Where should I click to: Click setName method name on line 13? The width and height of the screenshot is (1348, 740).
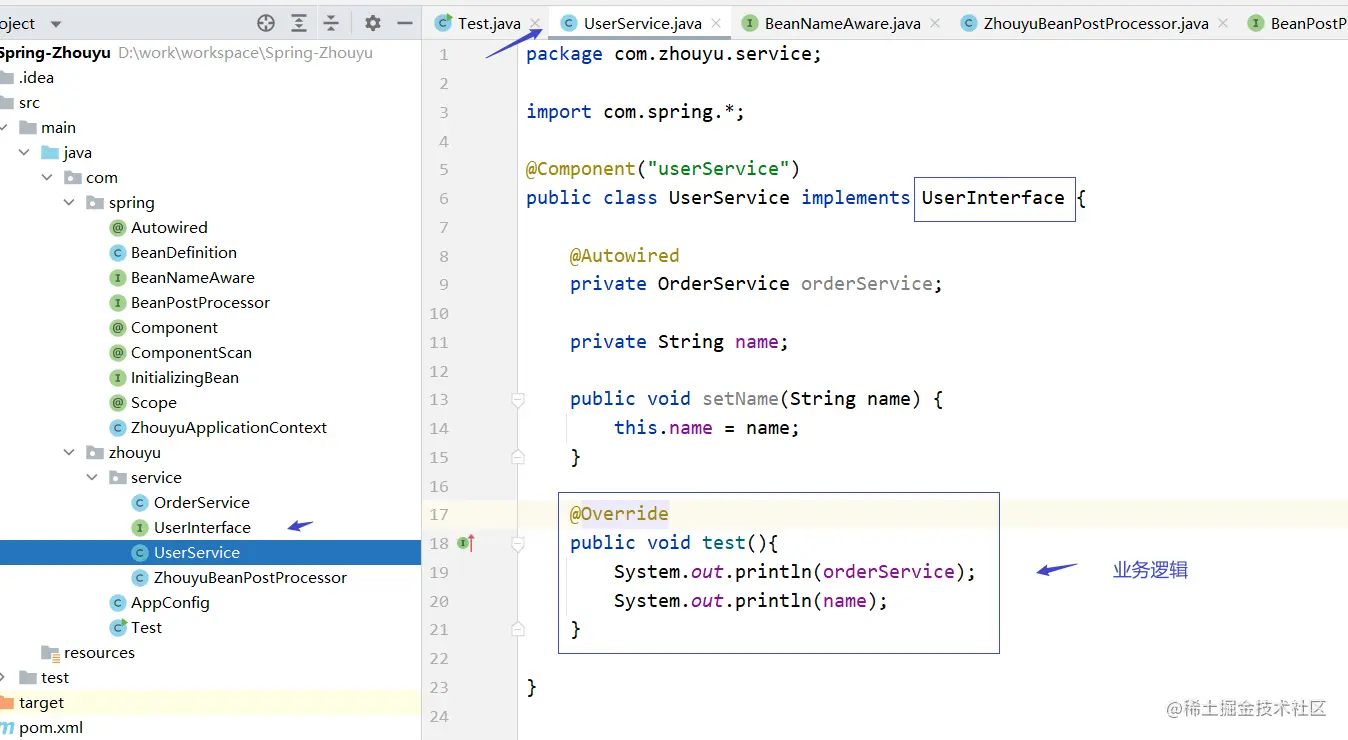[740, 399]
